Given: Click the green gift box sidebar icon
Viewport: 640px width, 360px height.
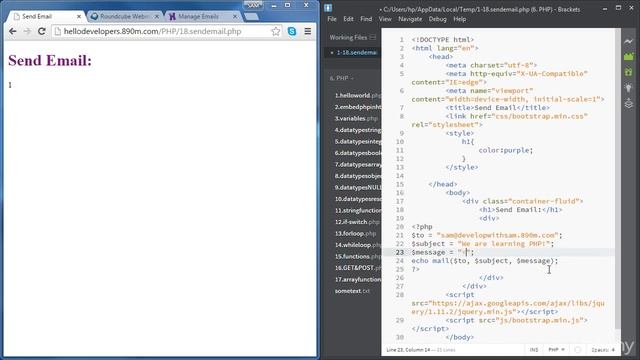Looking at the screenshot, I should point(629,72).
